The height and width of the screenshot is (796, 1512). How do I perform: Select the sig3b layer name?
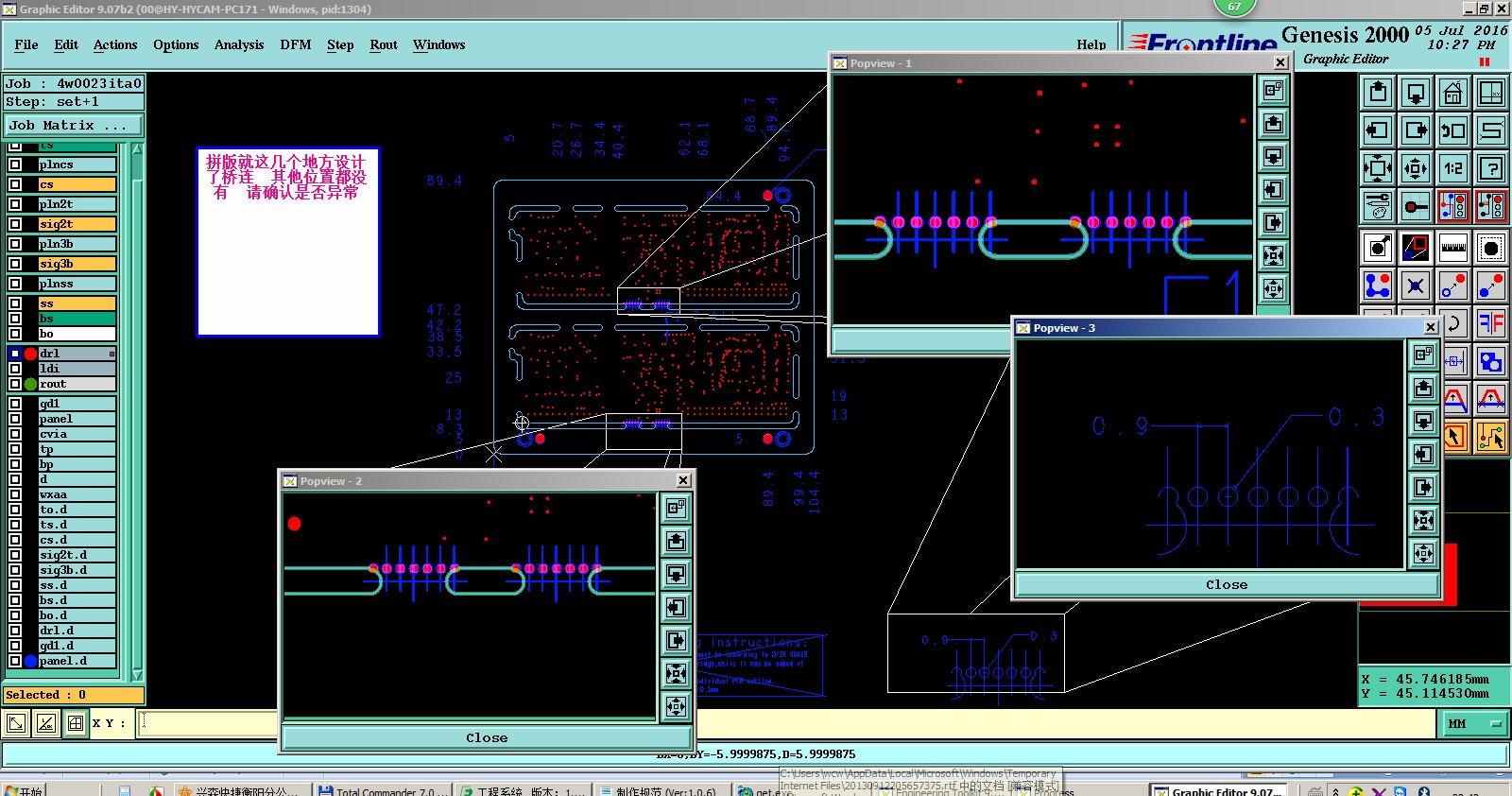coord(77,264)
